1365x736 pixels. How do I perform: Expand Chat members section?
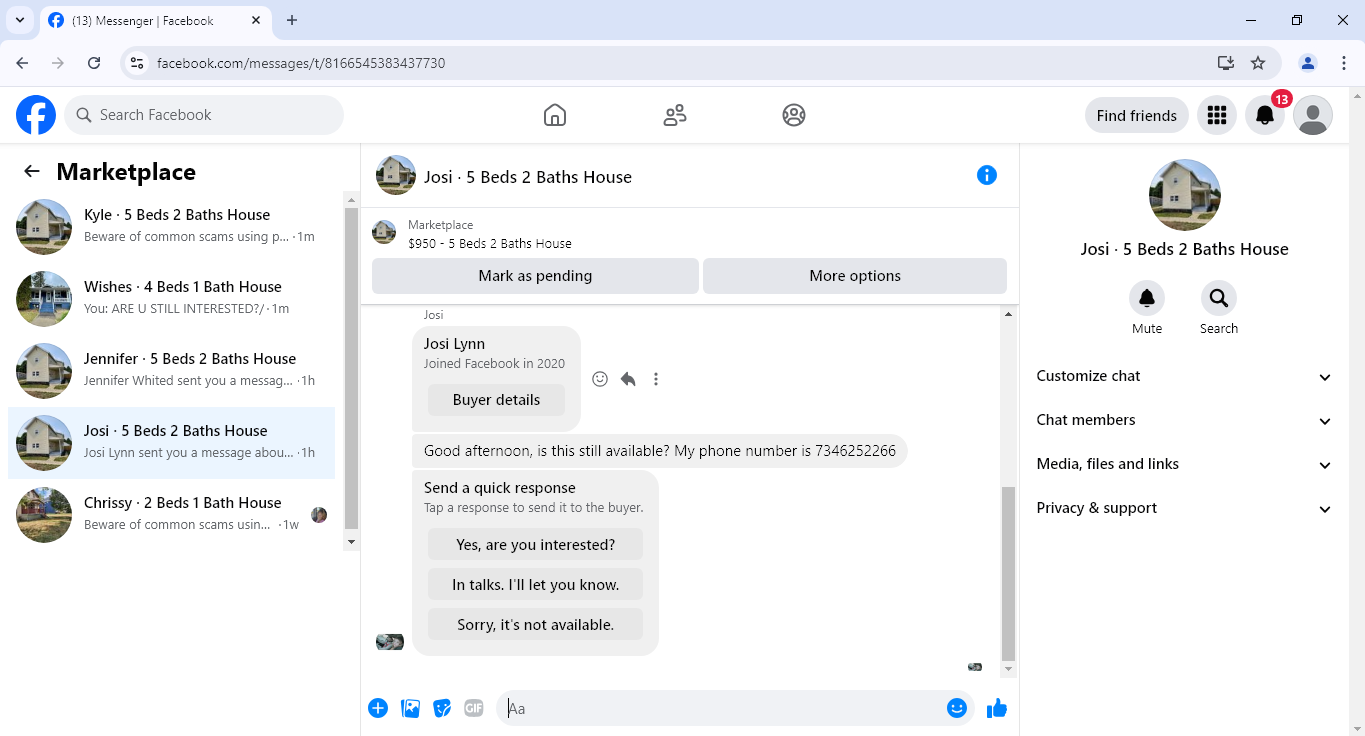coord(1184,420)
